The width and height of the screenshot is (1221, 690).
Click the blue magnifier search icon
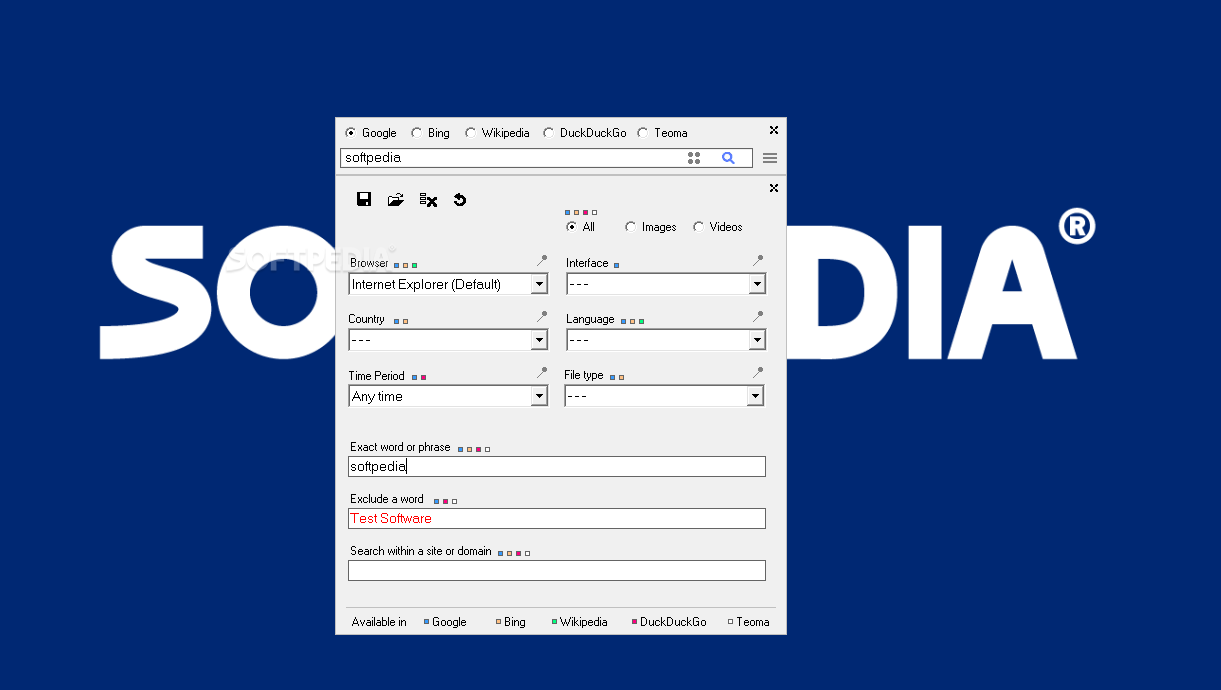728,158
